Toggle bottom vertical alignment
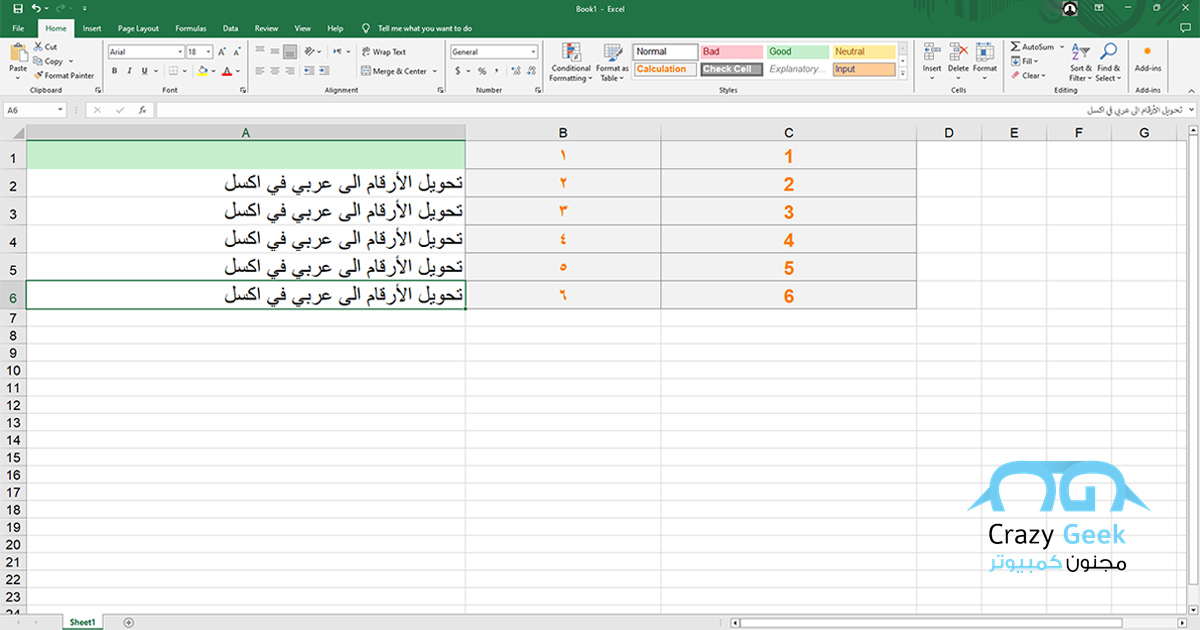 pos(290,52)
